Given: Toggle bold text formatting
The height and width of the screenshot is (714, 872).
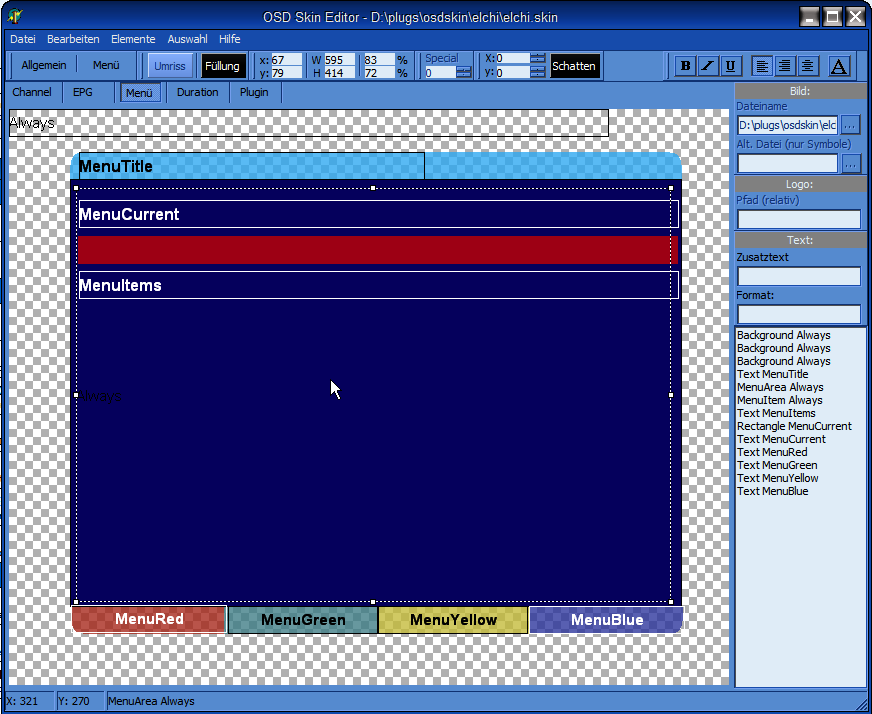Looking at the screenshot, I should pyautogui.click(x=685, y=66).
